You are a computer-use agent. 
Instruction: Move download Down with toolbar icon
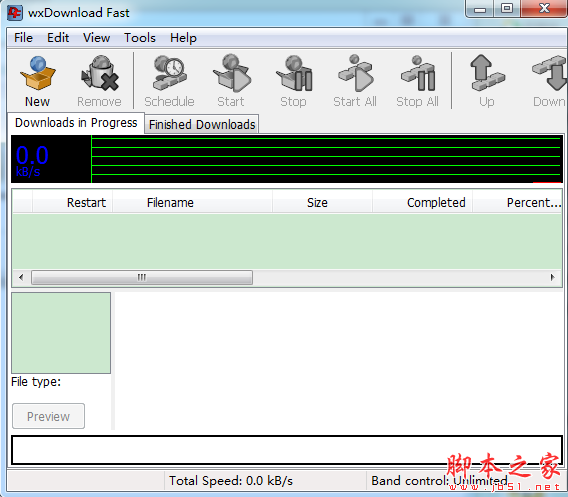(x=549, y=74)
